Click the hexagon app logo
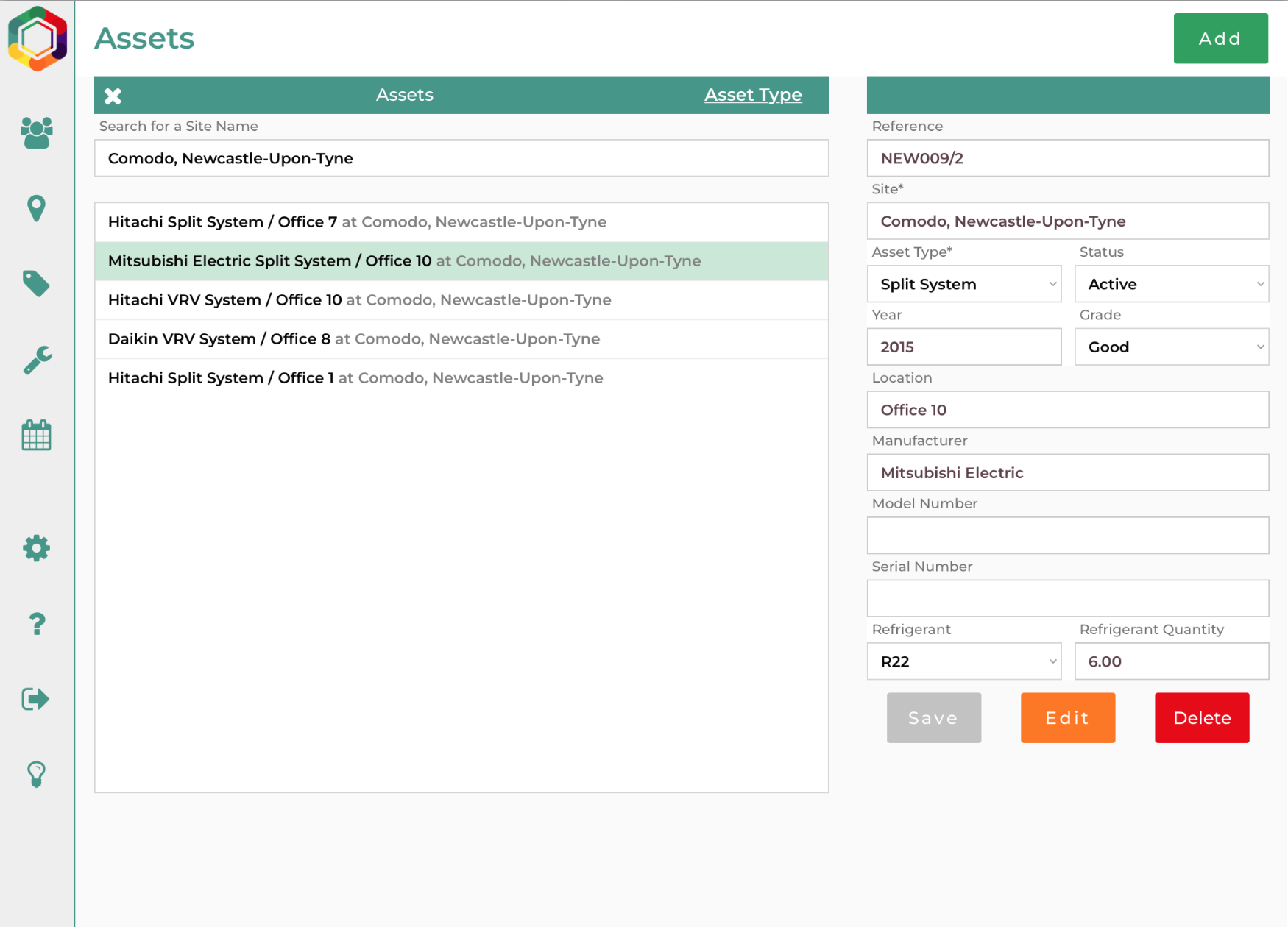Screen dimensions: 1288x927 point(37,38)
